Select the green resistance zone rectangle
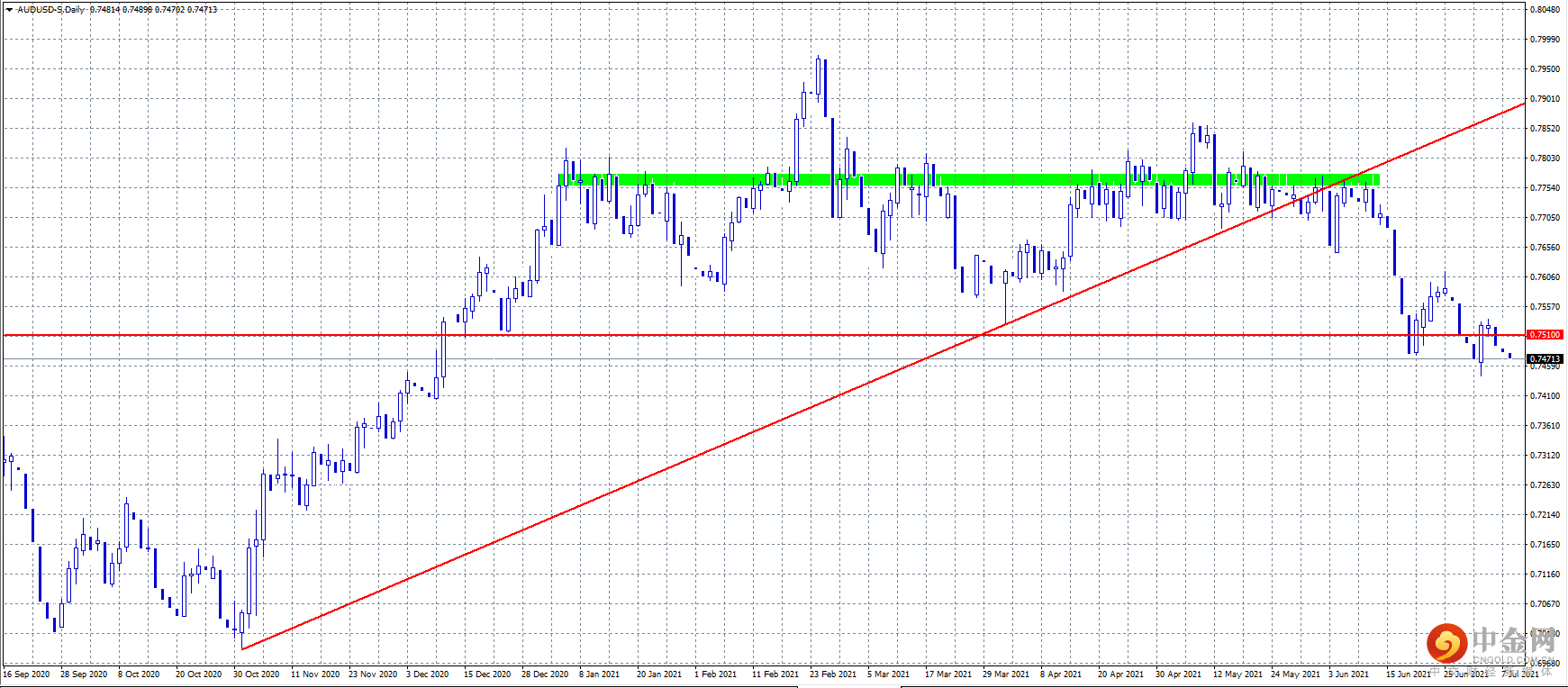Screen dimensions: 1568x688 click(x=968, y=180)
